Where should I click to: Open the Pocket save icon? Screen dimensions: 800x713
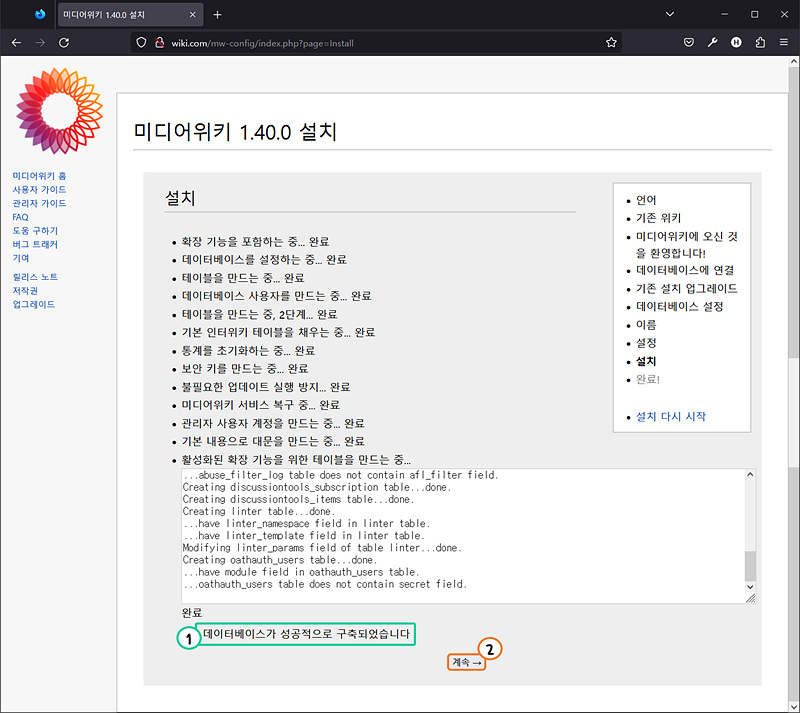click(x=689, y=43)
